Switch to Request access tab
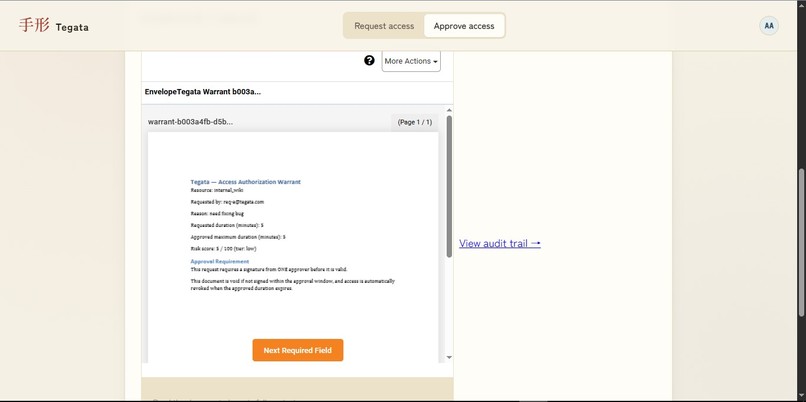 [384, 26]
